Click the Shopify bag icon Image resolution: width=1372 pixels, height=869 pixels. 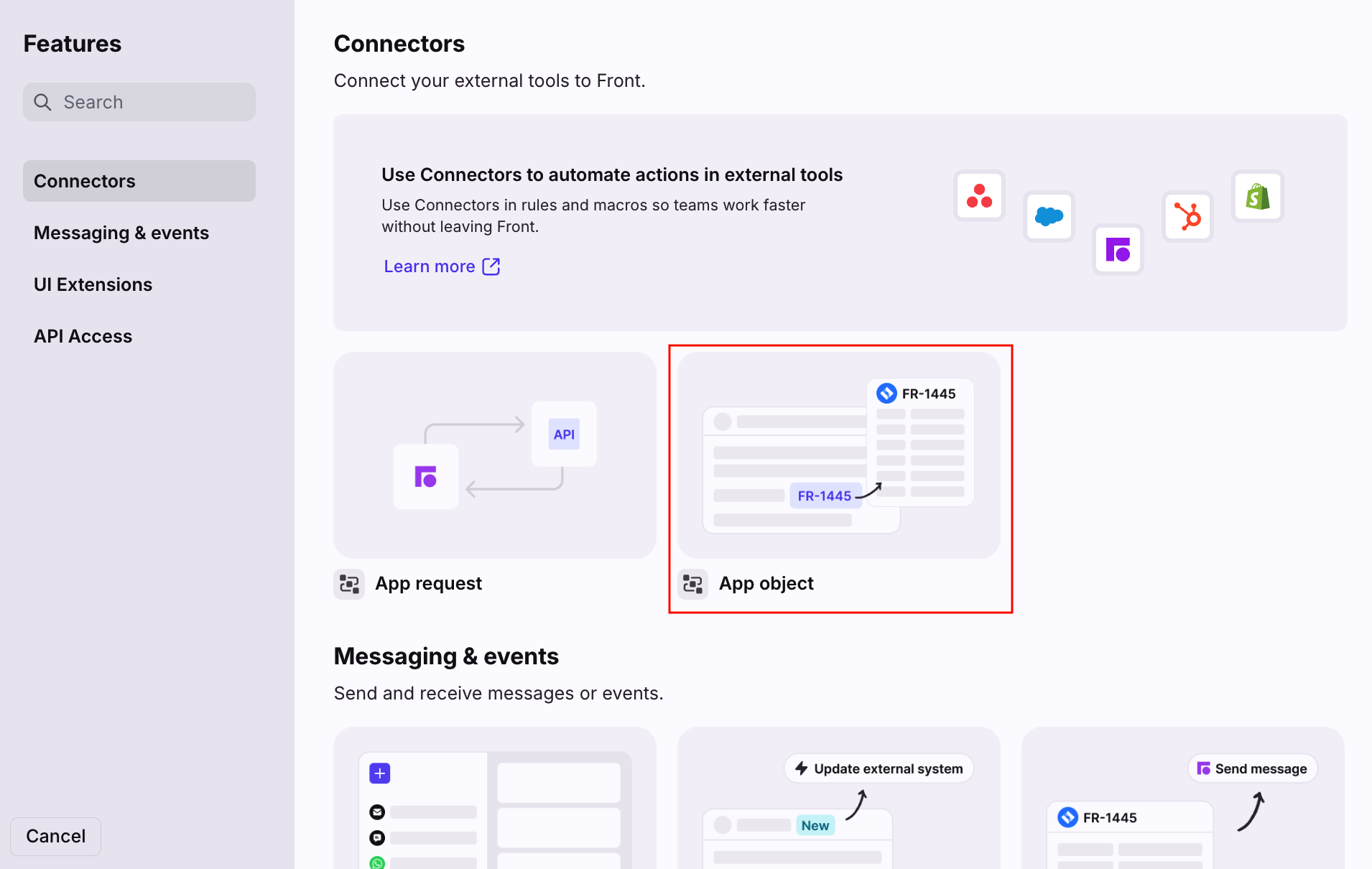point(1257,196)
